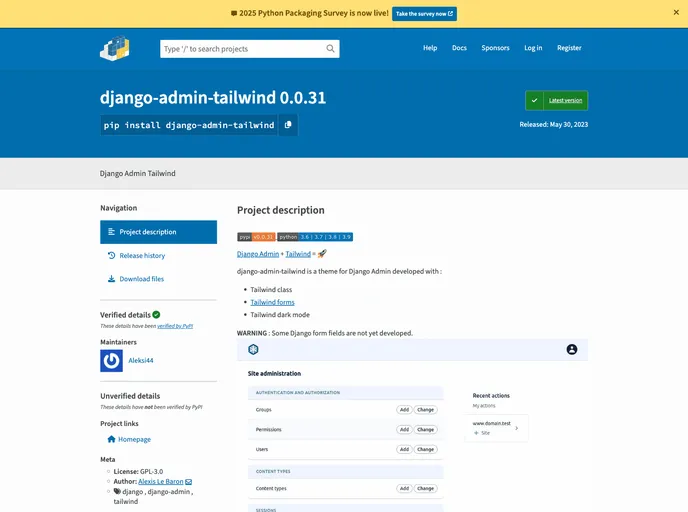Click the 'Recent actions' text in preview

tap(491, 396)
